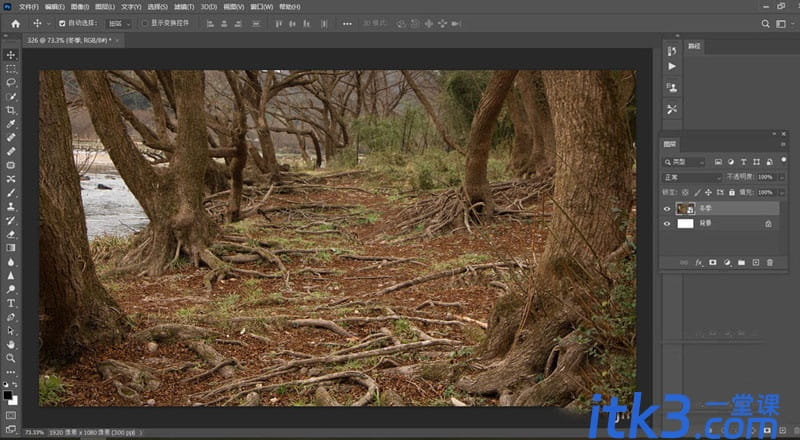Delete layer with trash icon
This screenshot has height=440, width=800.
[770, 262]
